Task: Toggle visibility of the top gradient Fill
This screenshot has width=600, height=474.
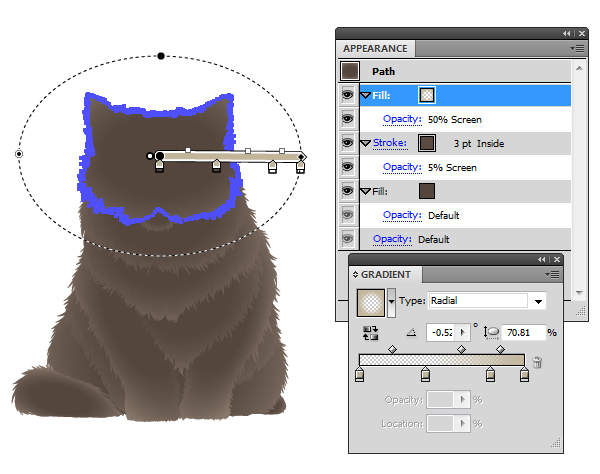Action: click(x=347, y=94)
